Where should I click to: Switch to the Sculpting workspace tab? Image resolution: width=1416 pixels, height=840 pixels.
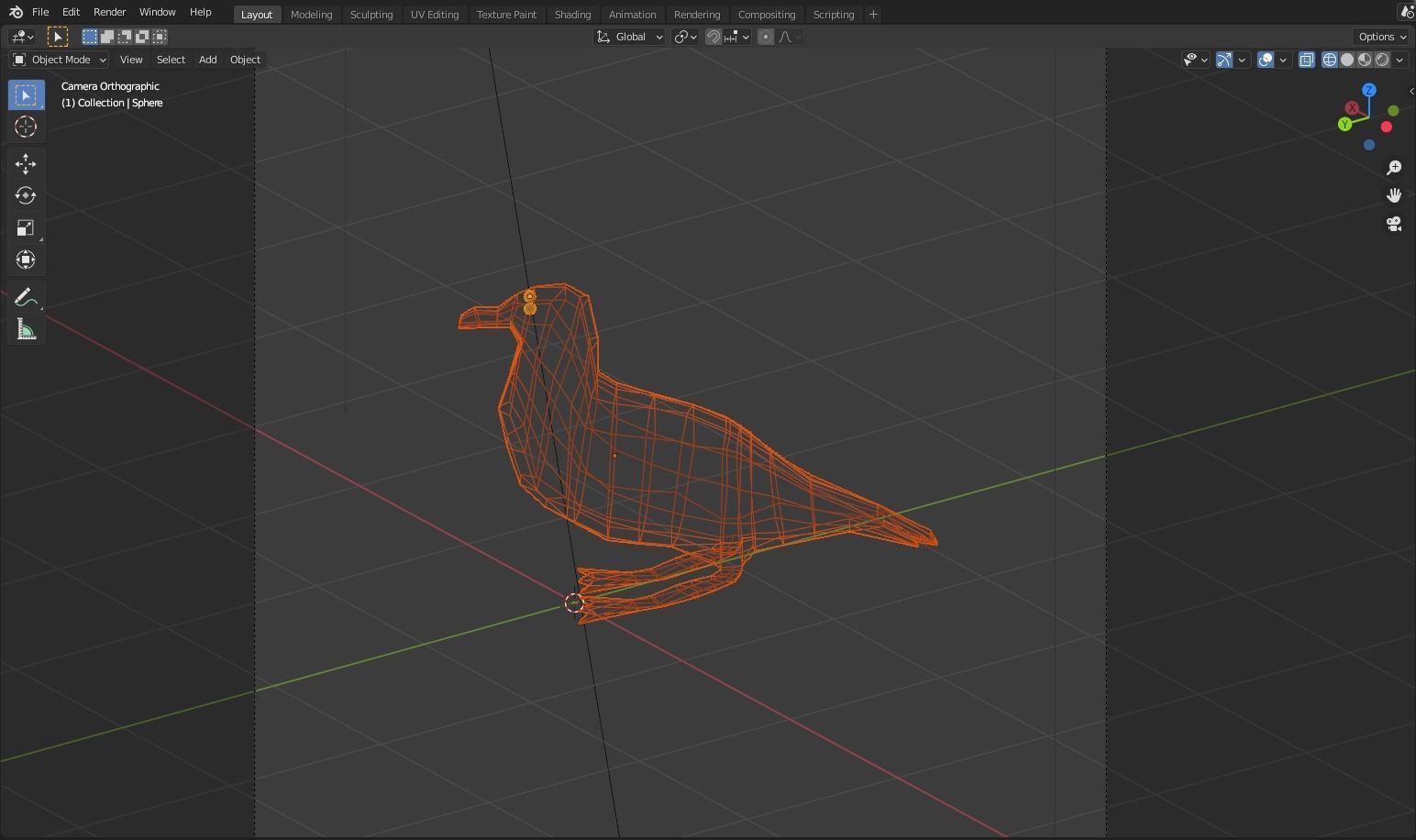[x=371, y=15]
